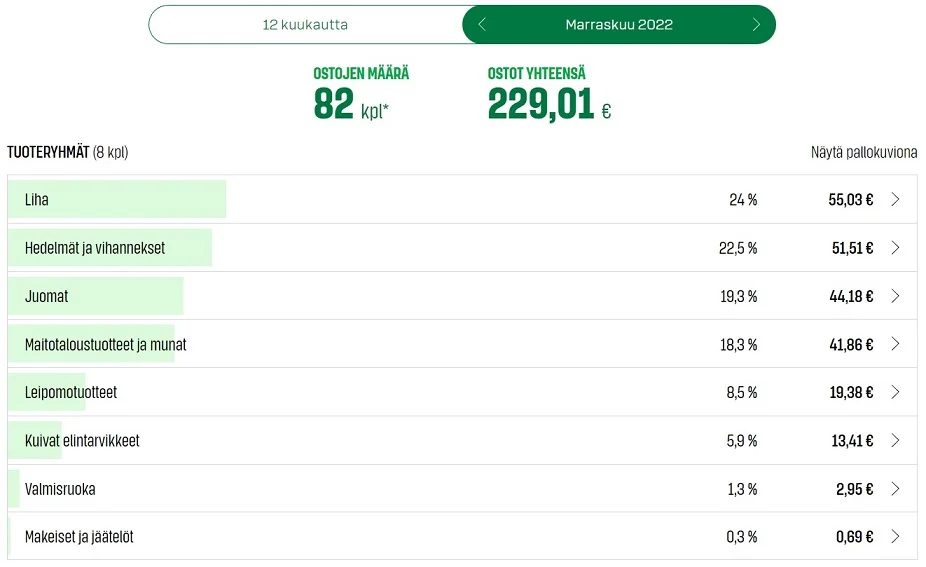Open the Juomat row arrow
Viewport: 926px width, 567px height.
[895, 296]
